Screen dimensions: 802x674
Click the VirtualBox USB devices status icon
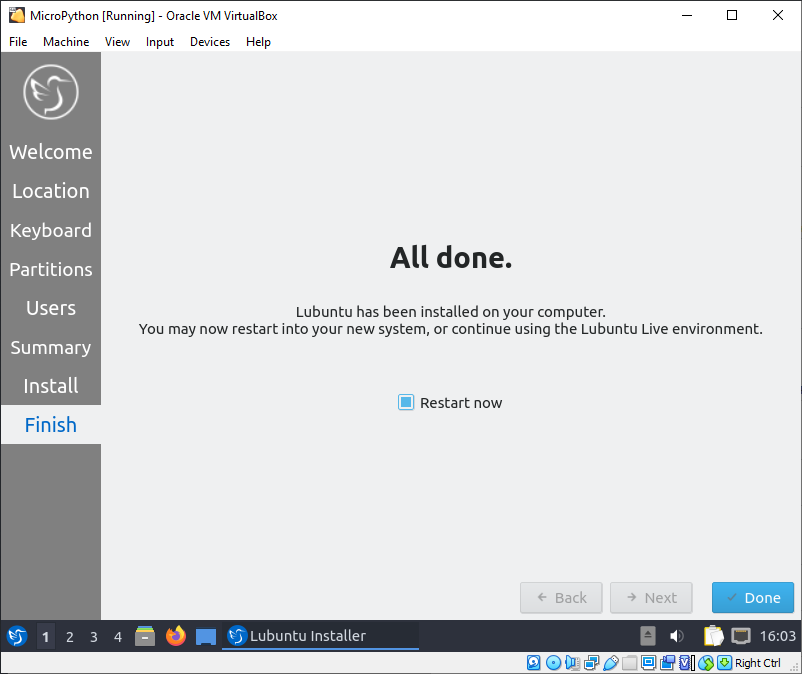(610, 663)
